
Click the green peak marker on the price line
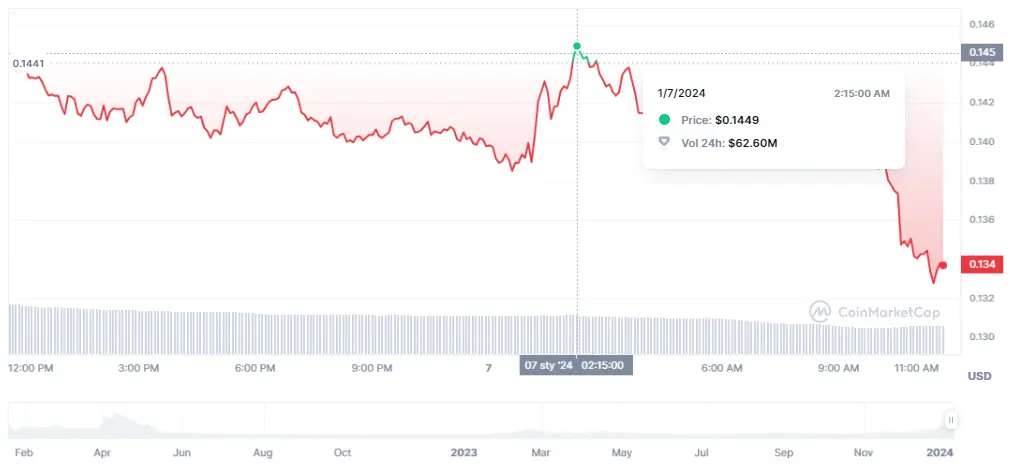coord(577,46)
